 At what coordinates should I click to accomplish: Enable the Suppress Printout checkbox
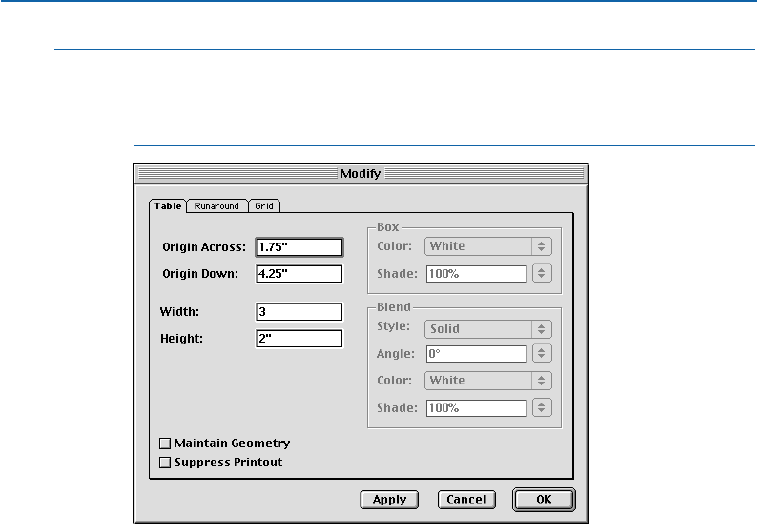(165, 462)
